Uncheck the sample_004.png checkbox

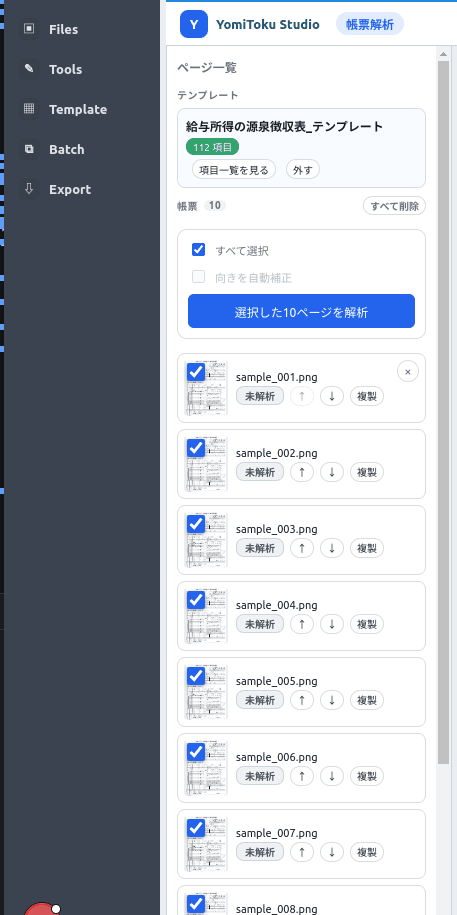[196, 600]
